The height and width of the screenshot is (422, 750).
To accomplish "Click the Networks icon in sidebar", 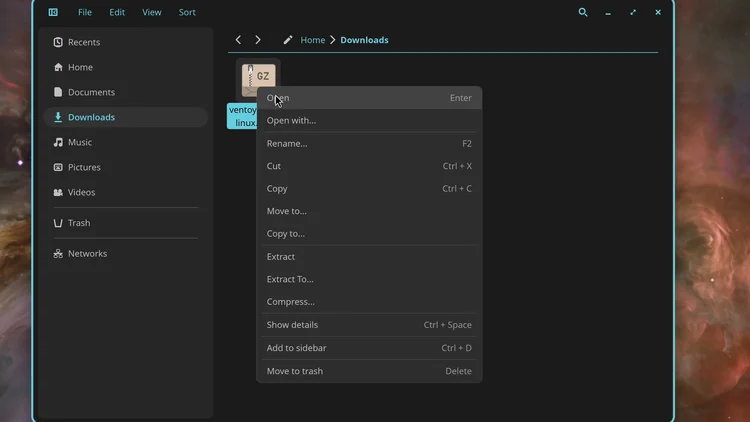I will [x=58, y=254].
